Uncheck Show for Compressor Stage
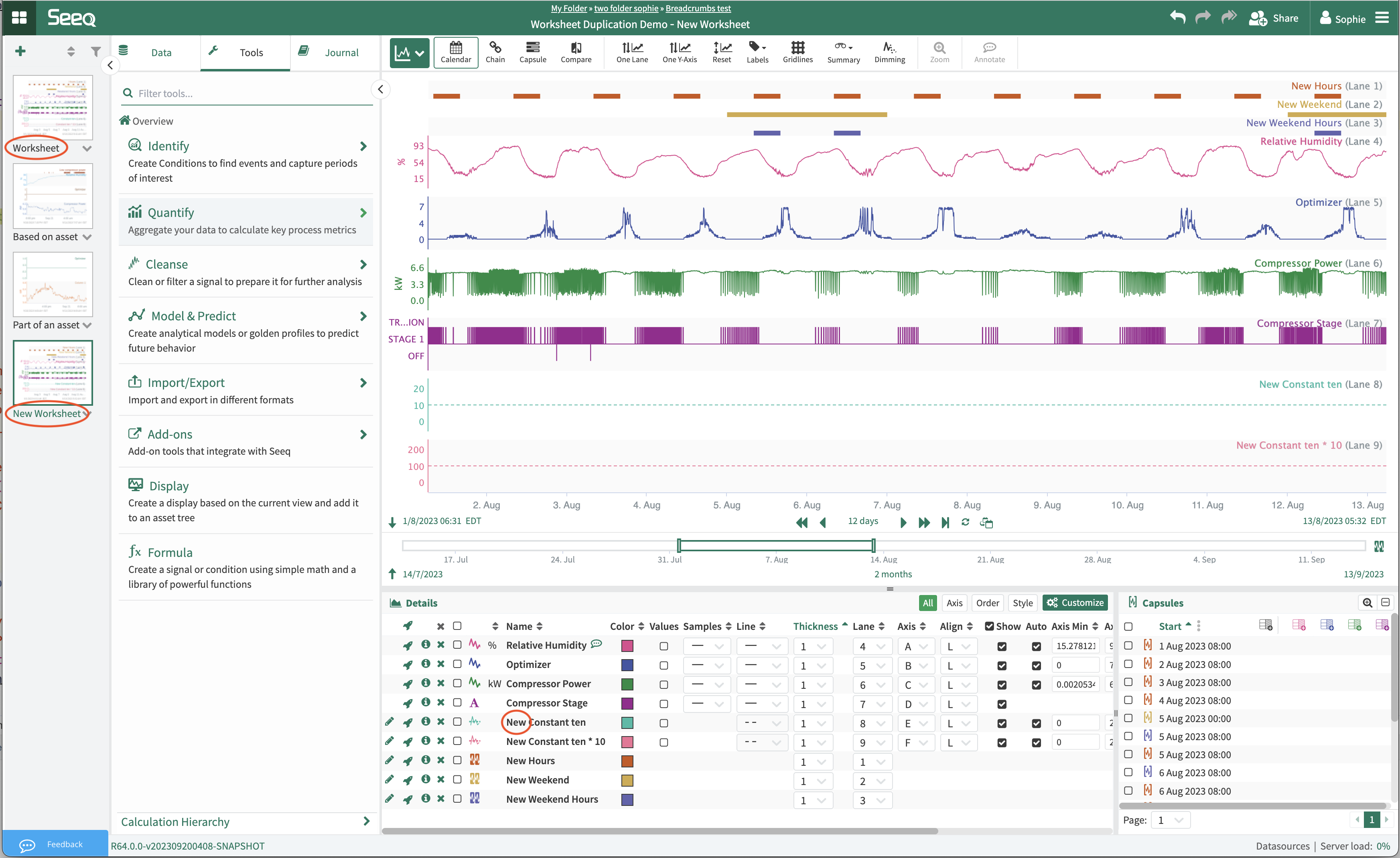 [1002, 704]
